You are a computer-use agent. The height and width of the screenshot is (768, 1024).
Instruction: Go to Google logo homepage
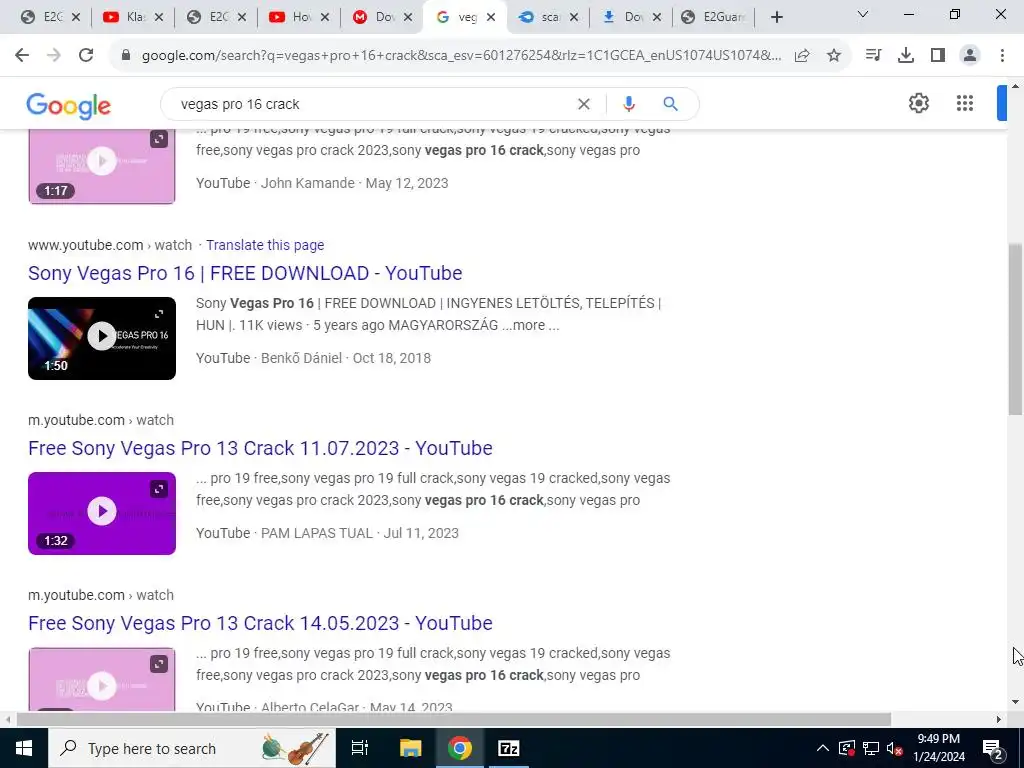pyautogui.click(x=69, y=105)
